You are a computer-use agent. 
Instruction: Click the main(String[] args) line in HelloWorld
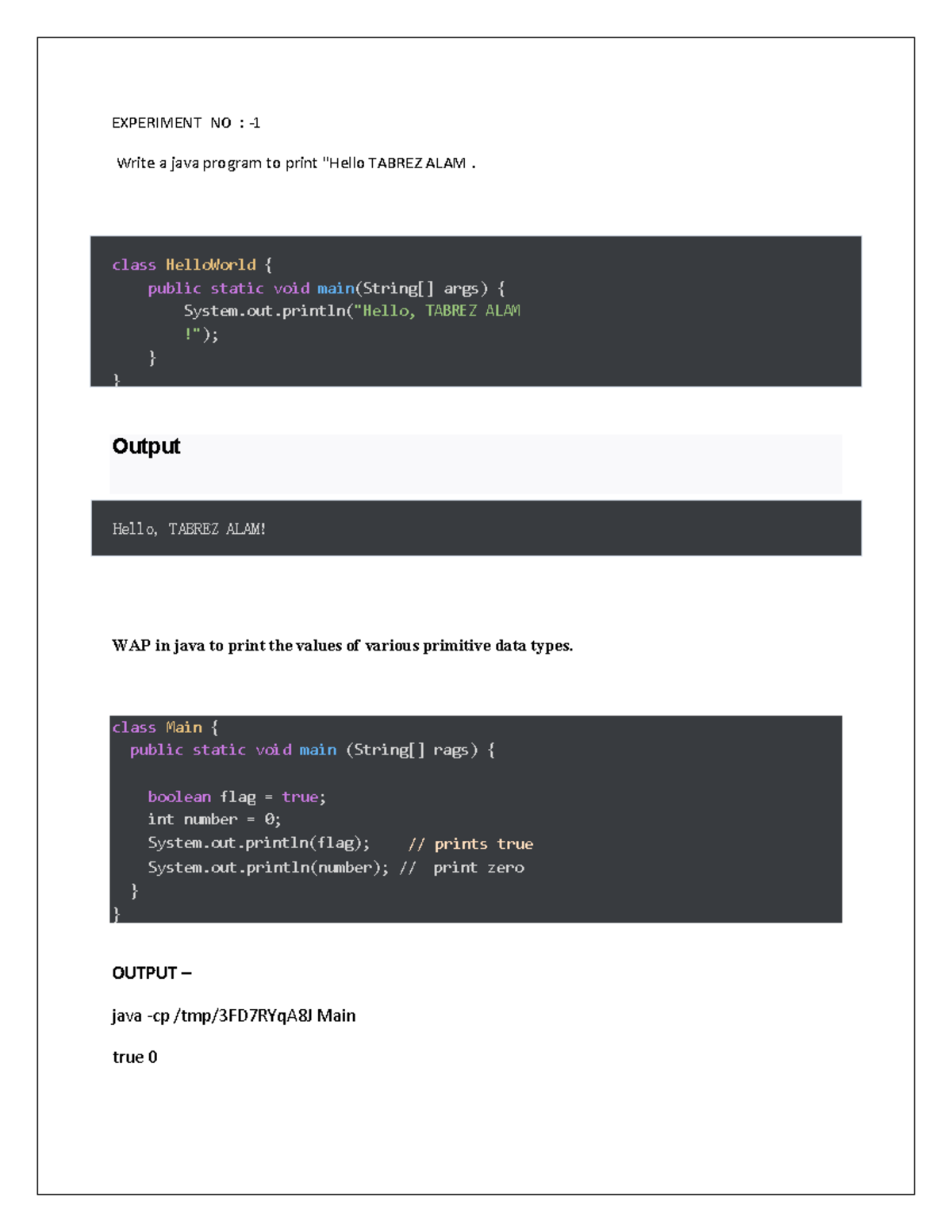point(326,289)
